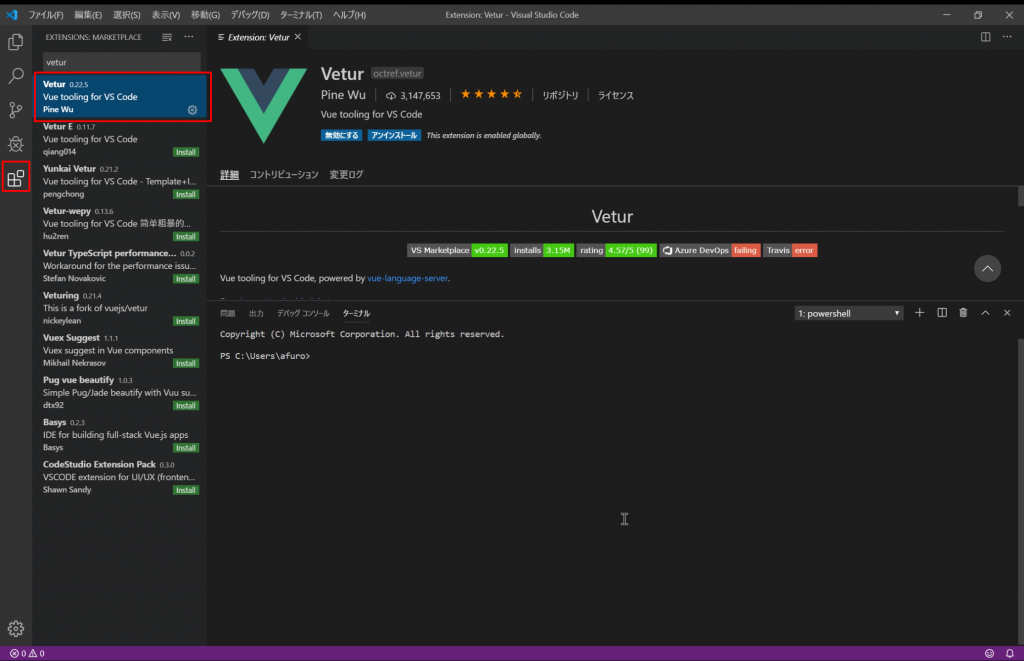Close the Extension: Vetur tab
1024x661 pixels.
coord(298,37)
